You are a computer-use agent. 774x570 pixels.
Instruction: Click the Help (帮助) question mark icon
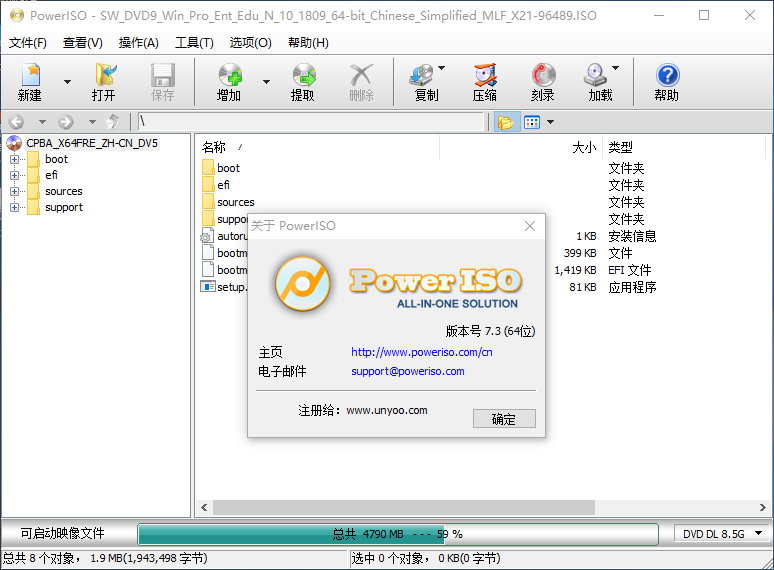pyautogui.click(x=667, y=75)
